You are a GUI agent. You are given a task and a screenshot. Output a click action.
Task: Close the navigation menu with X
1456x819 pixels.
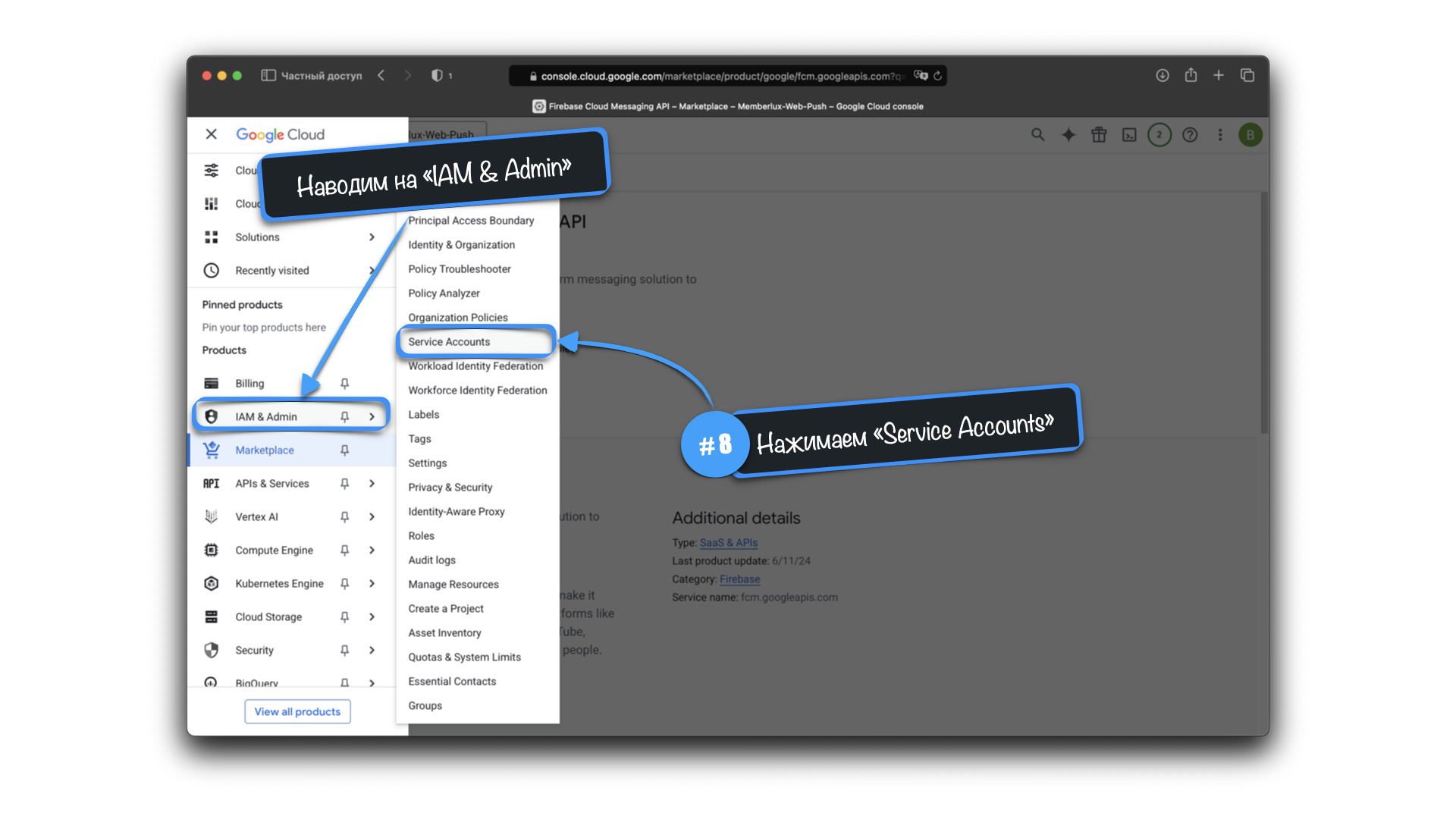tap(212, 134)
